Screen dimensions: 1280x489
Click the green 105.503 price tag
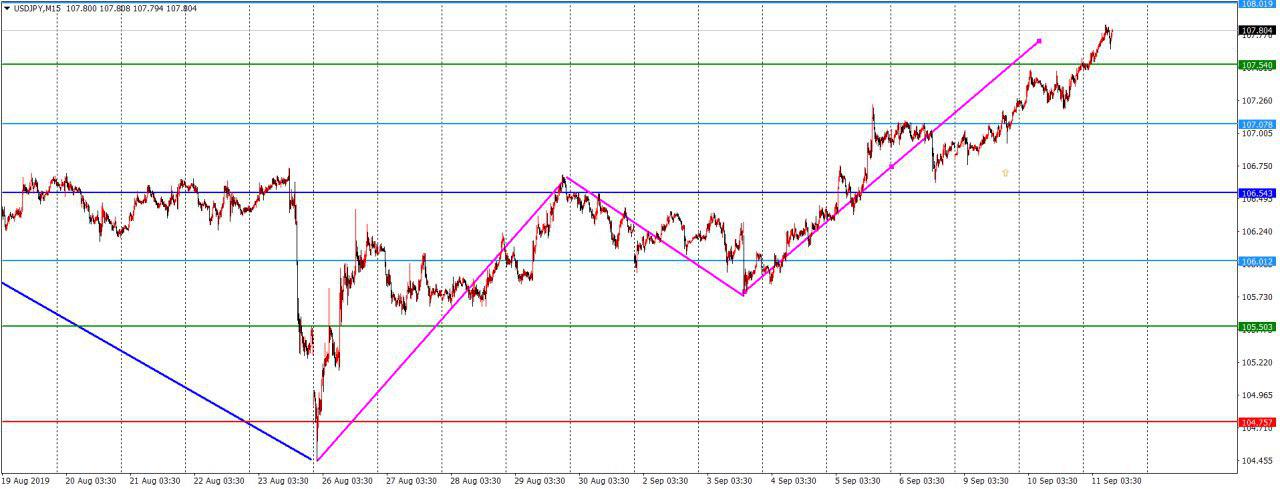pos(1256,326)
